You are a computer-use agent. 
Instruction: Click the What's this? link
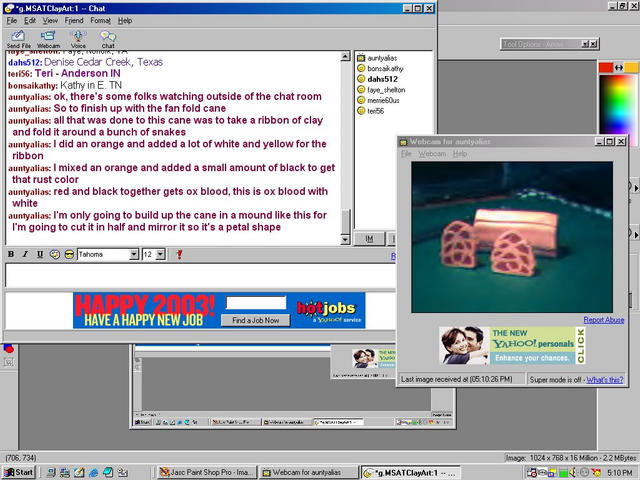point(605,380)
